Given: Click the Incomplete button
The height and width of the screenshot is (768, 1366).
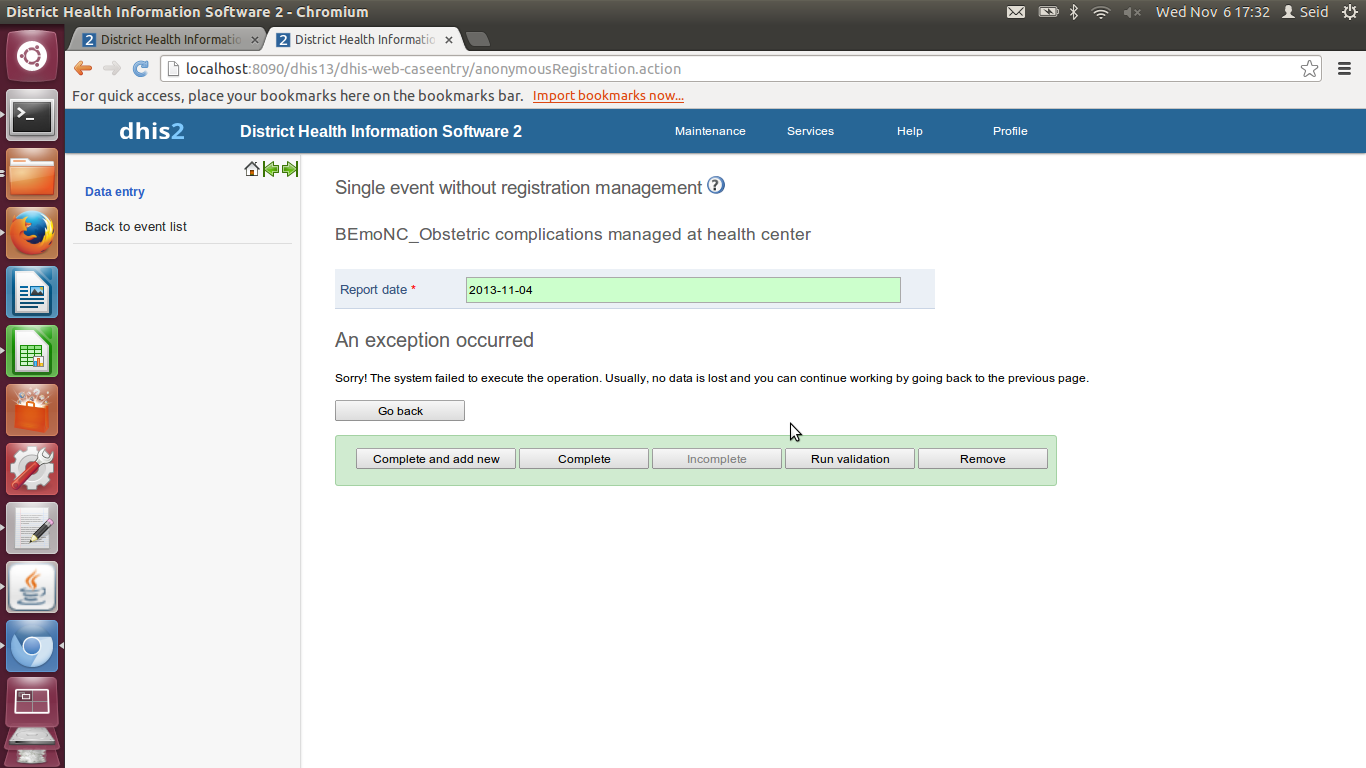Looking at the screenshot, I should (x=717, y=459).
